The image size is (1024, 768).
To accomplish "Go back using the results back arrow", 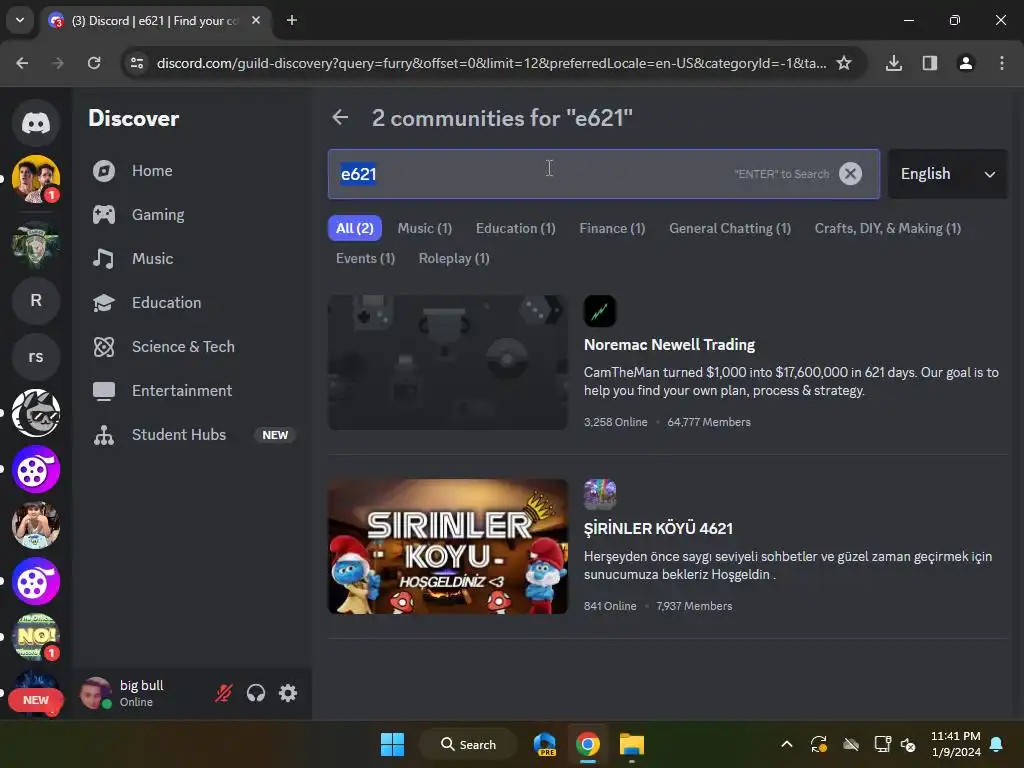I will pos(340,118).
